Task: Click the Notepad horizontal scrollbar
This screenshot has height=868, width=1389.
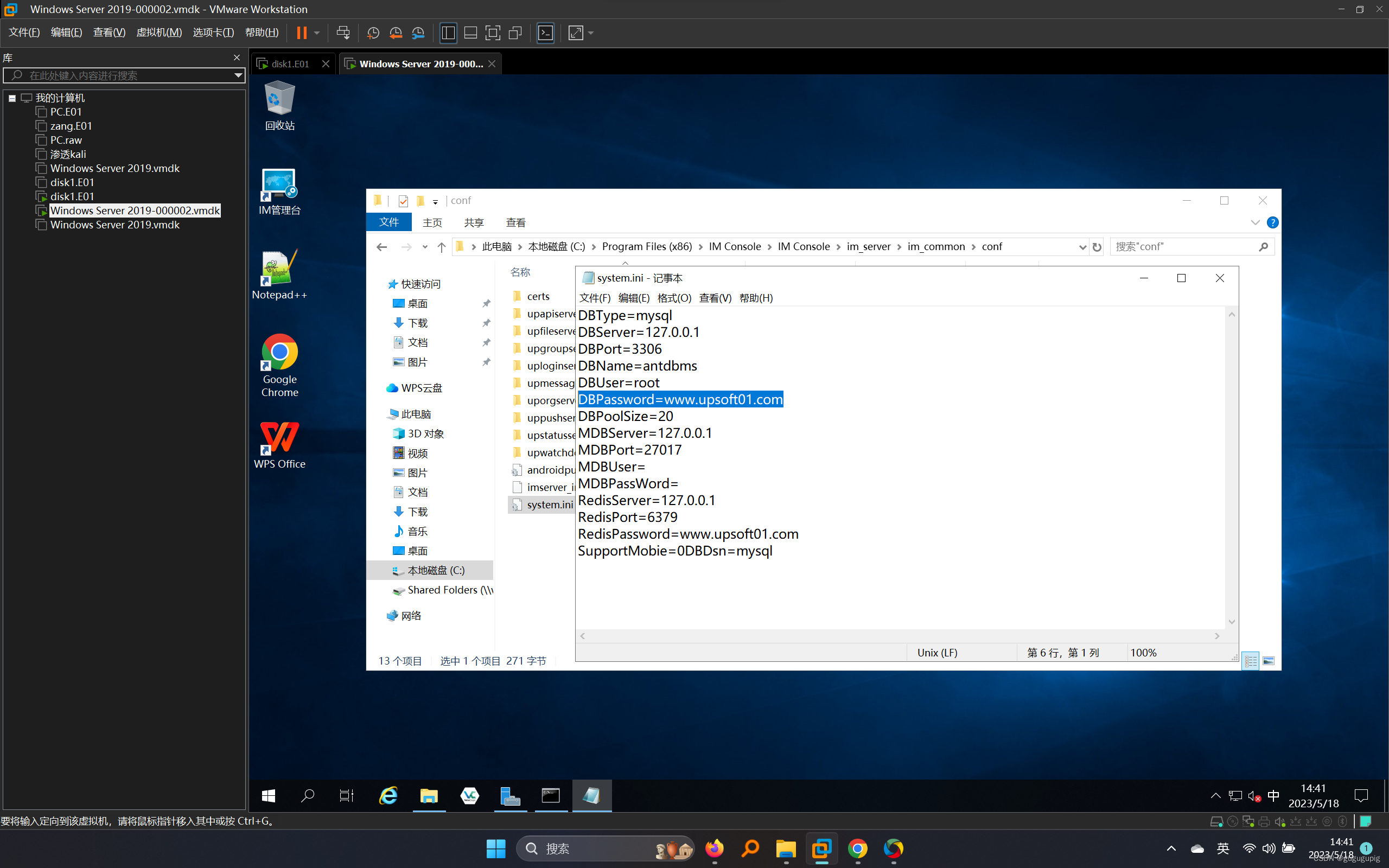Action: pos(900,635)
